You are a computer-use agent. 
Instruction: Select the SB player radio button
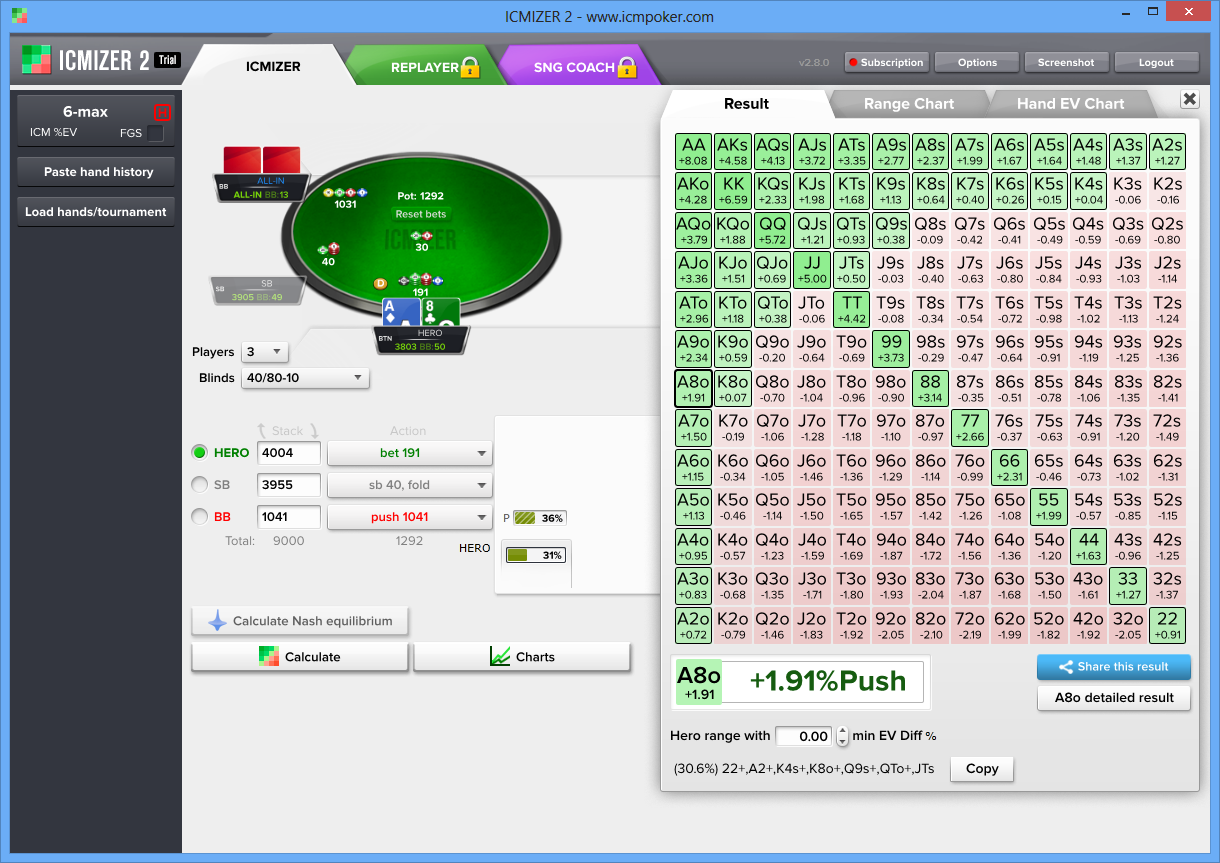199,484
